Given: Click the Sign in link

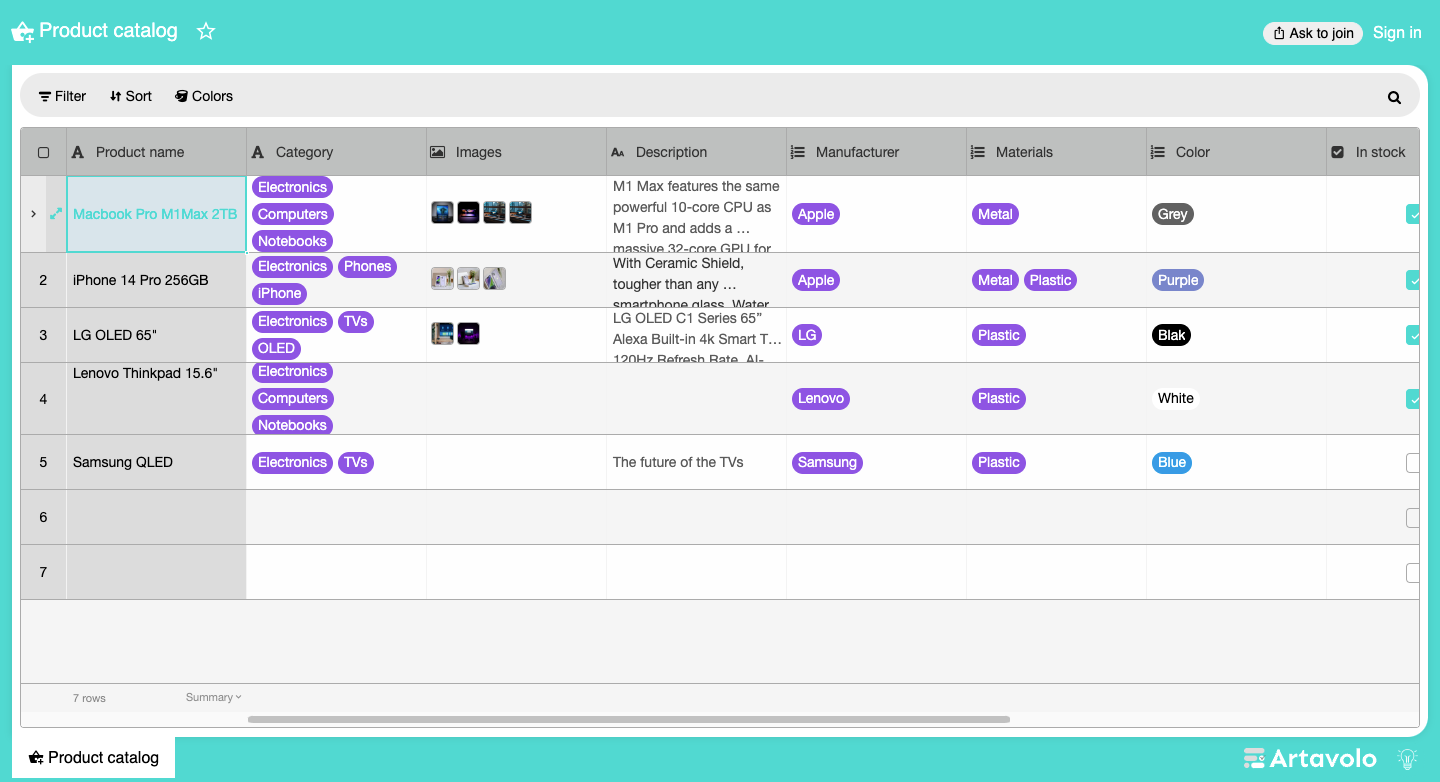Looking at the screenshot, I should coord(1397,32).
